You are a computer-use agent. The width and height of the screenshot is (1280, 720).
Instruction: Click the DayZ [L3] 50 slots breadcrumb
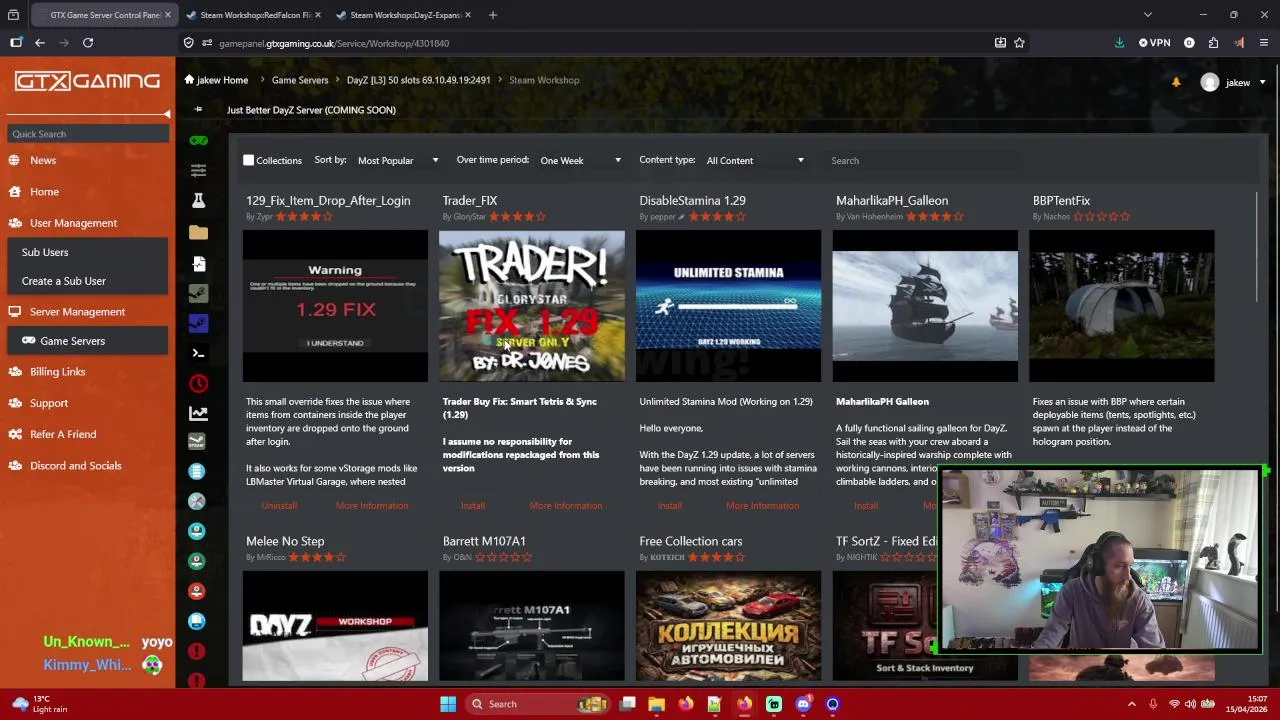click(418, 80)
